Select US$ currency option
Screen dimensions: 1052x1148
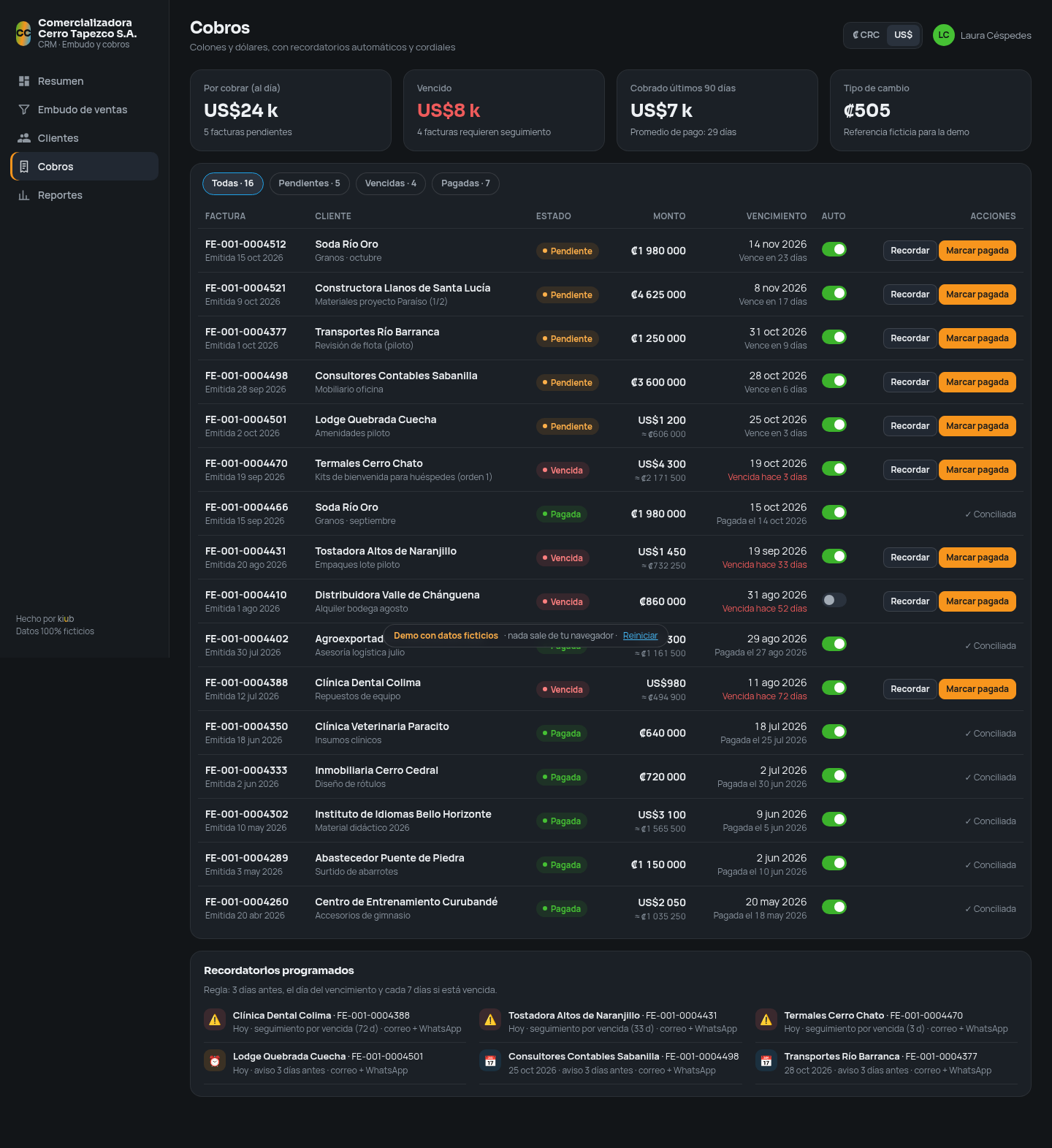pos(903,35)
